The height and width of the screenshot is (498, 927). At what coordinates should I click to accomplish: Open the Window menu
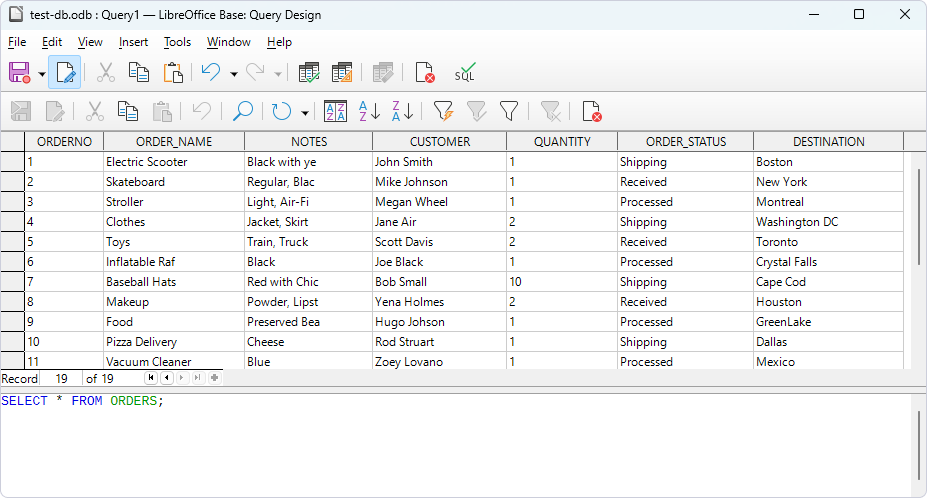point(229,42)
